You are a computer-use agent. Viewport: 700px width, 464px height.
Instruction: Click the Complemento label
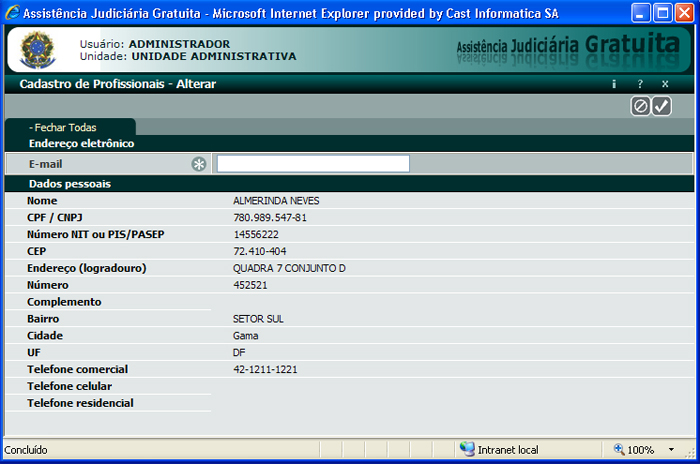click(x=64, y=302)
